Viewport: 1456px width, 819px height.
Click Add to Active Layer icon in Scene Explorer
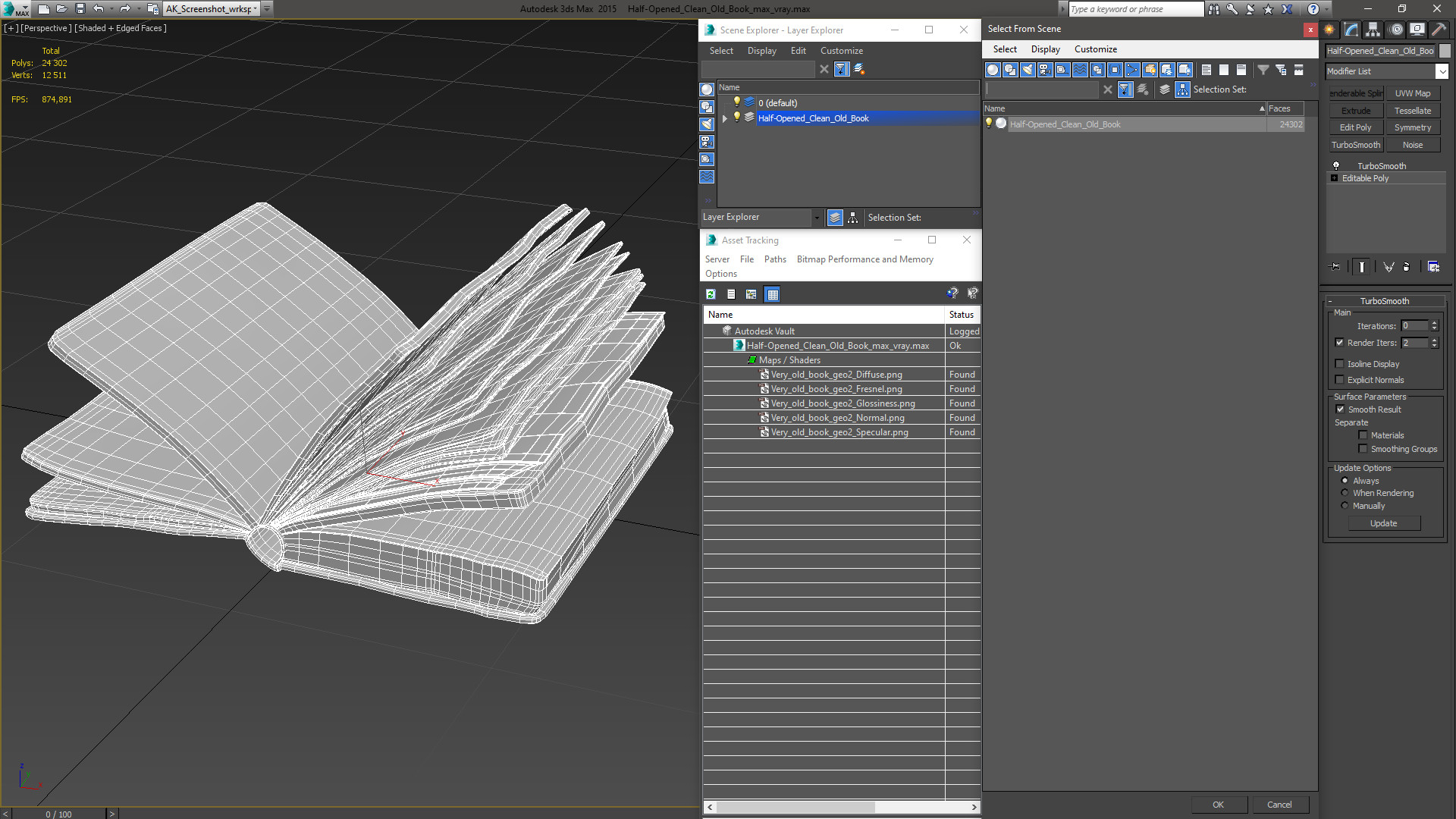(x=859, y=69)
